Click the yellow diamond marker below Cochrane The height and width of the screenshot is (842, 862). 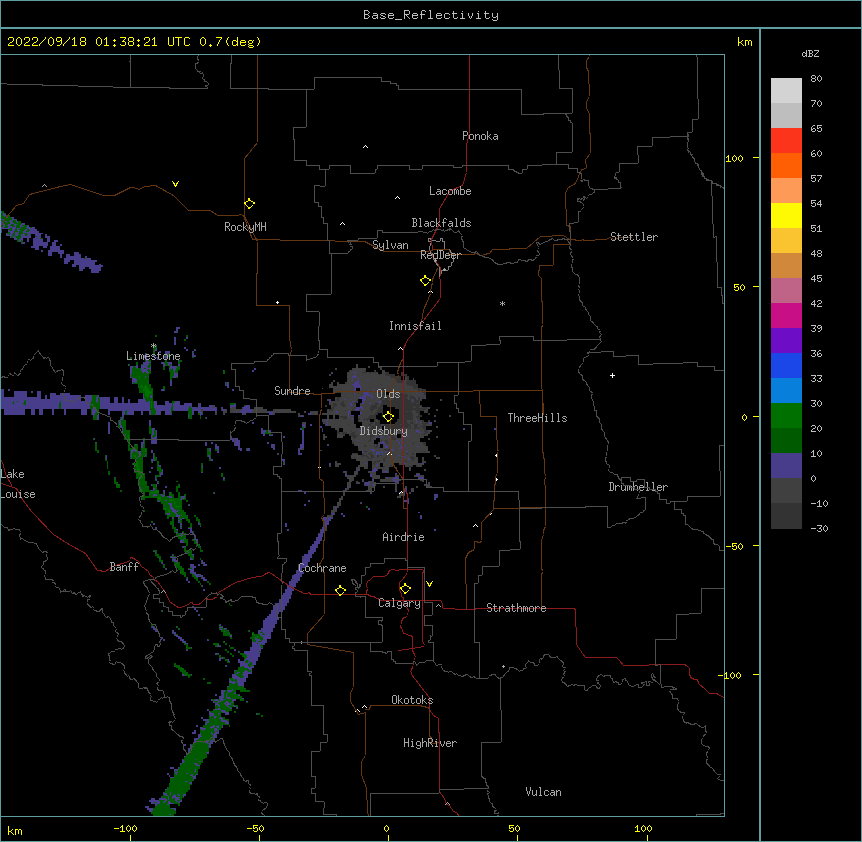[340, 590]
